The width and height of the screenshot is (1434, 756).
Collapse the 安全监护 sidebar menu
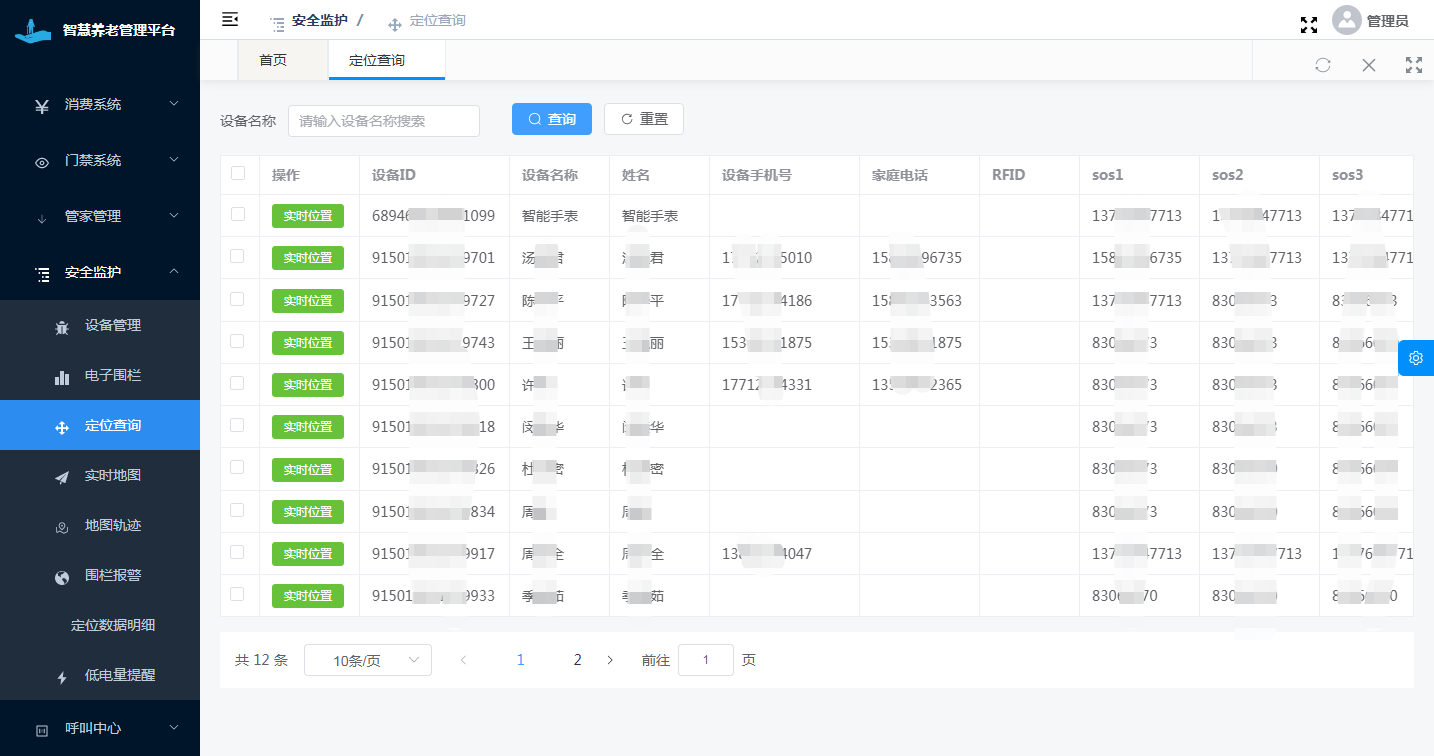[100, 272]
